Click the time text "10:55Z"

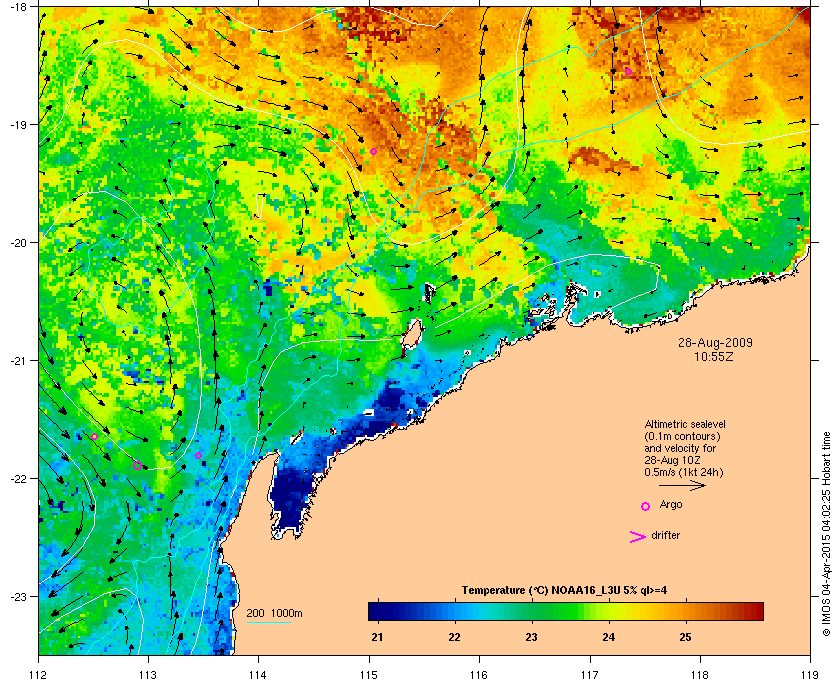[714, 356]
